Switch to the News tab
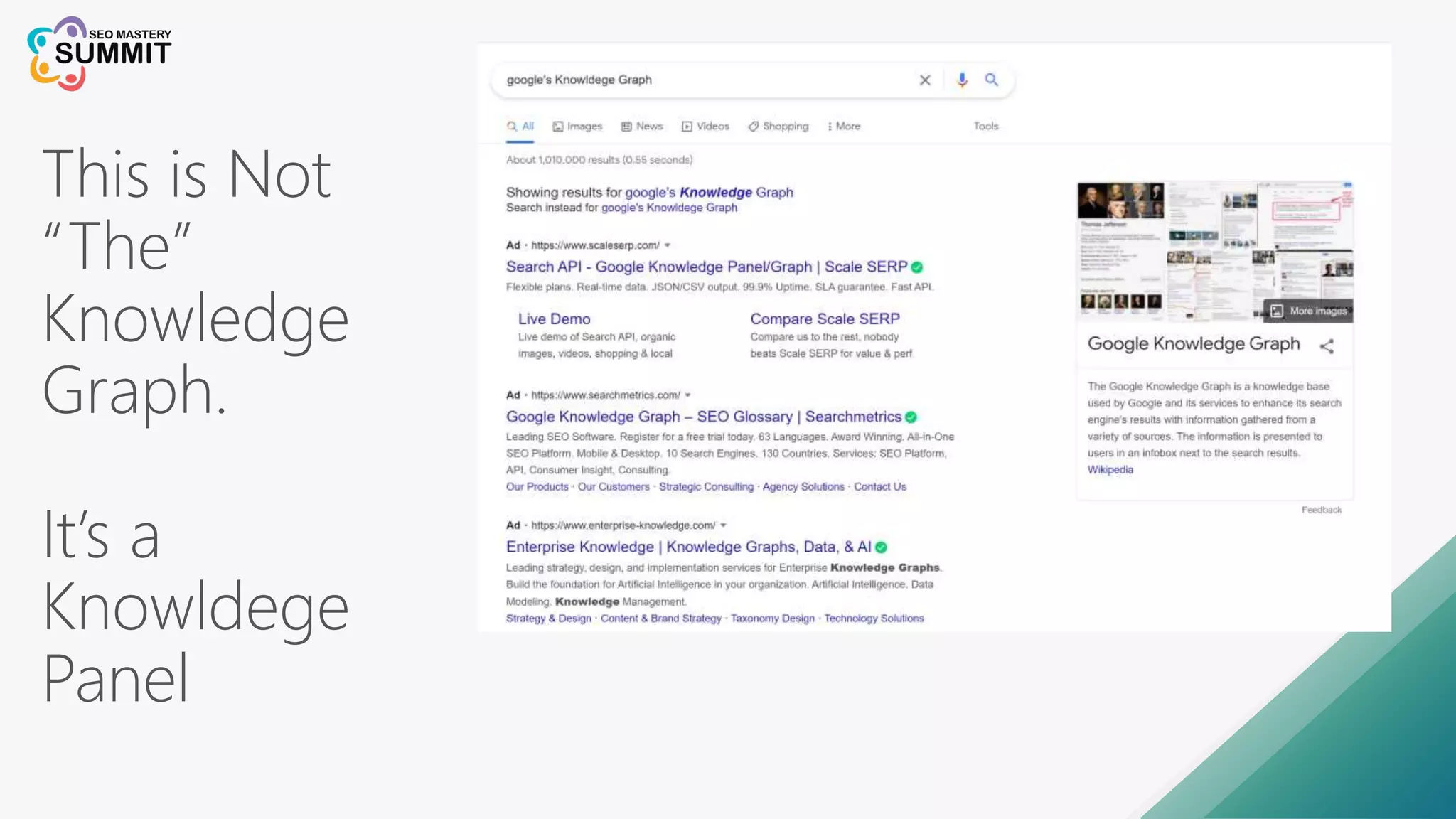 coord(642,127)
